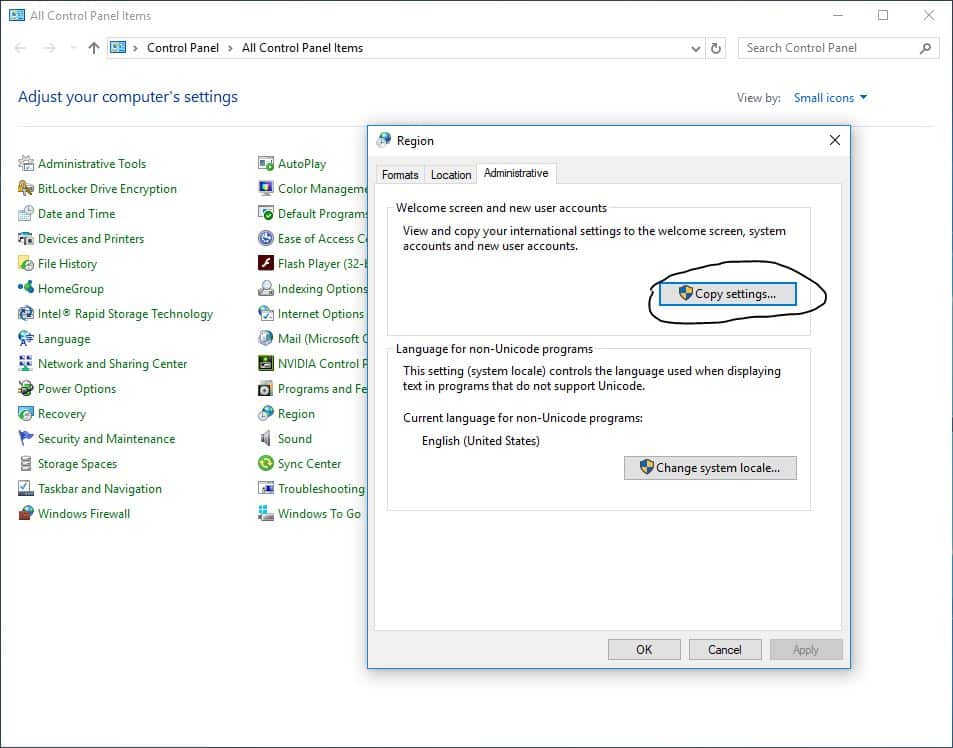
Task: Click Change system locale button
Action: click(710, 468)
